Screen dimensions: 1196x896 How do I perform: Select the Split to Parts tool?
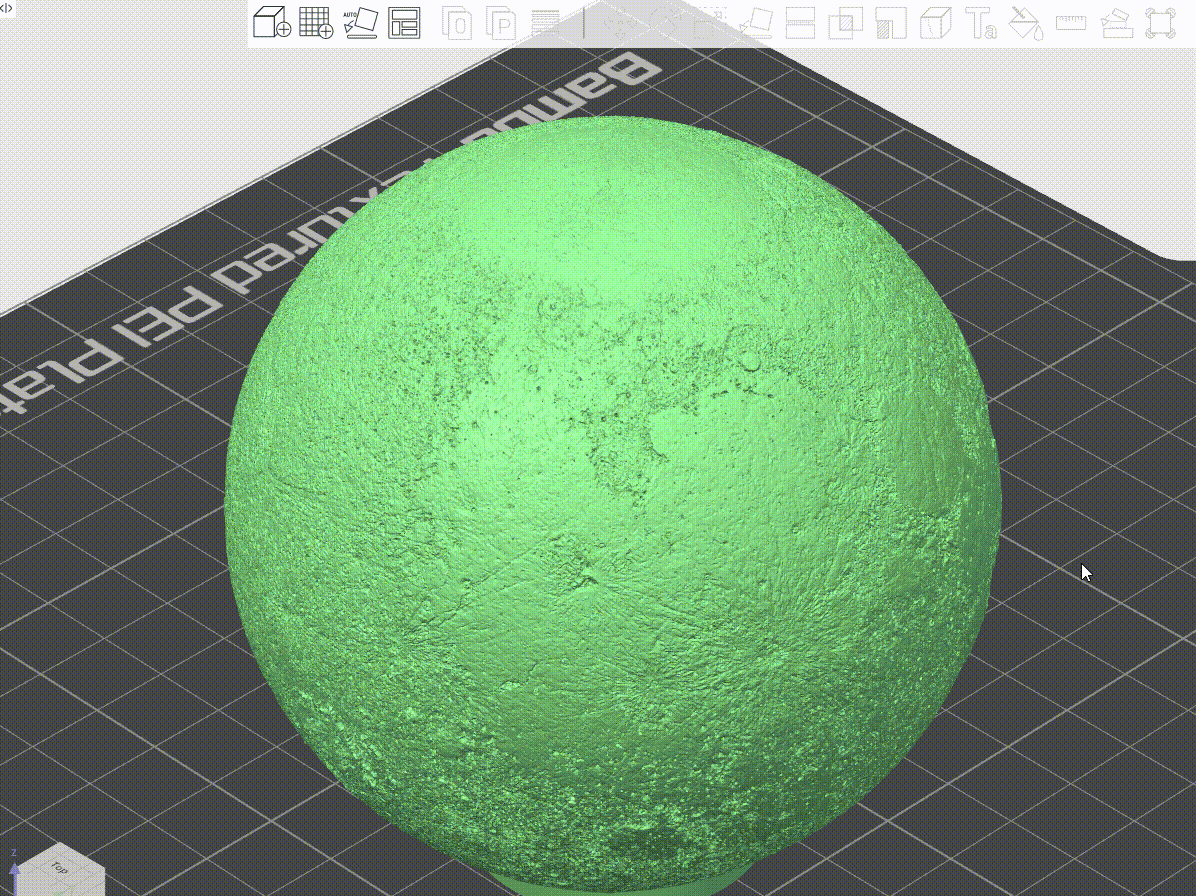(x=501, y=23)
